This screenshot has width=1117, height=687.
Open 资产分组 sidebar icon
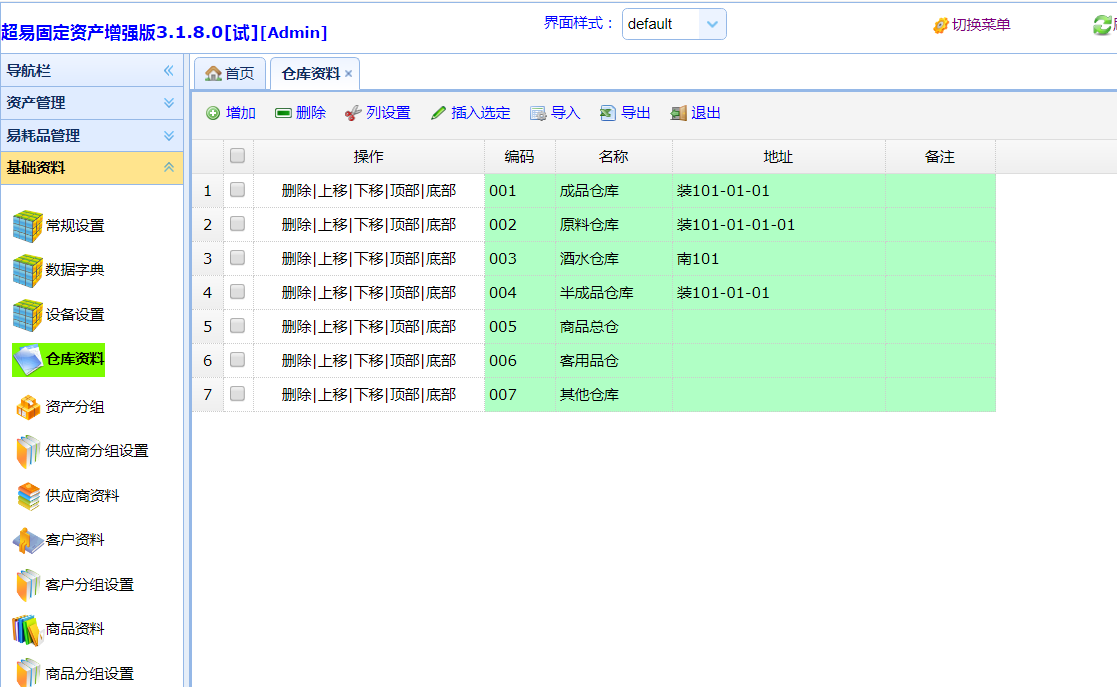click(x=28, y=407)
